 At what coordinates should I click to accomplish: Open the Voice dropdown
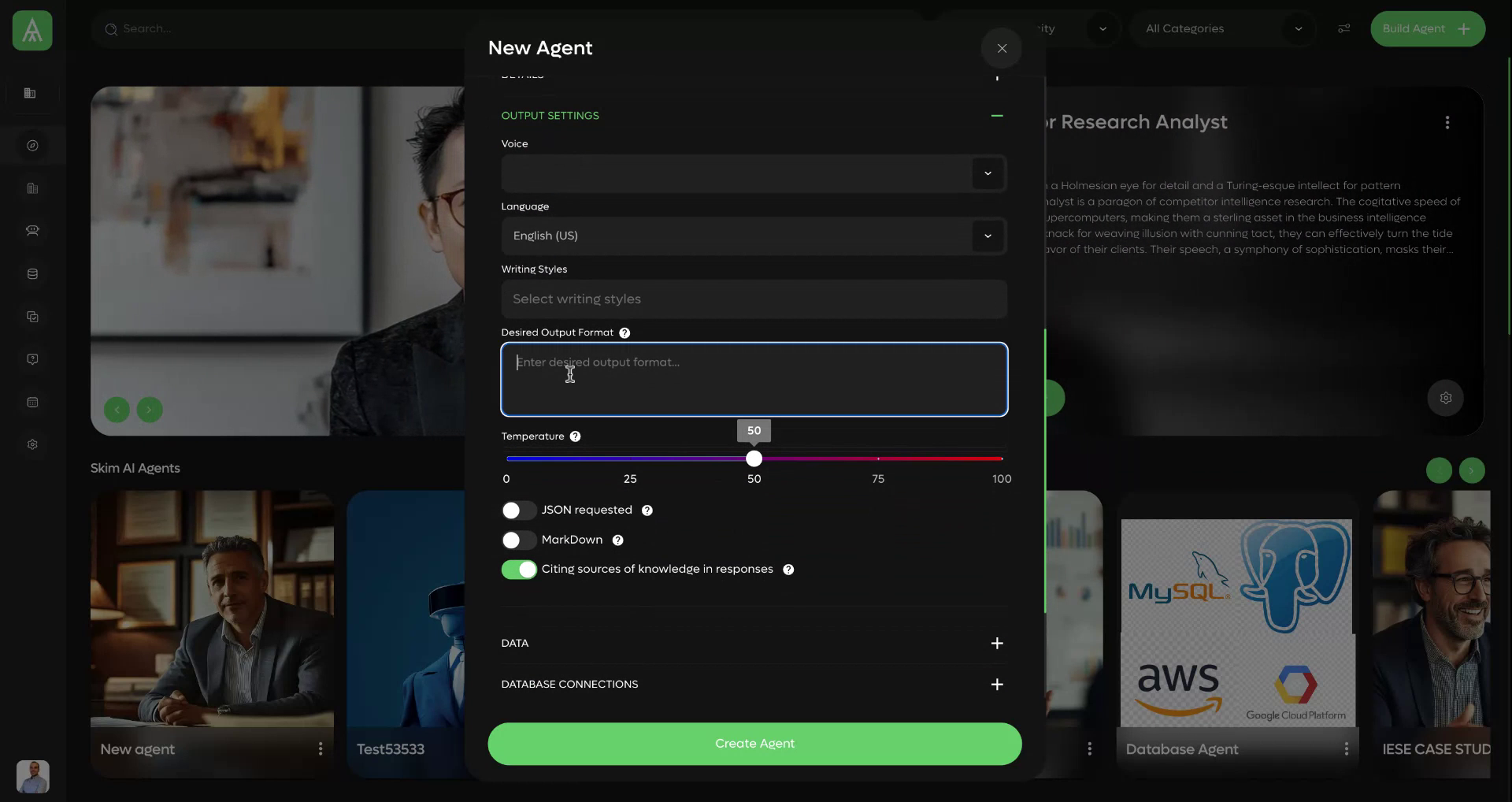(987, 173)
